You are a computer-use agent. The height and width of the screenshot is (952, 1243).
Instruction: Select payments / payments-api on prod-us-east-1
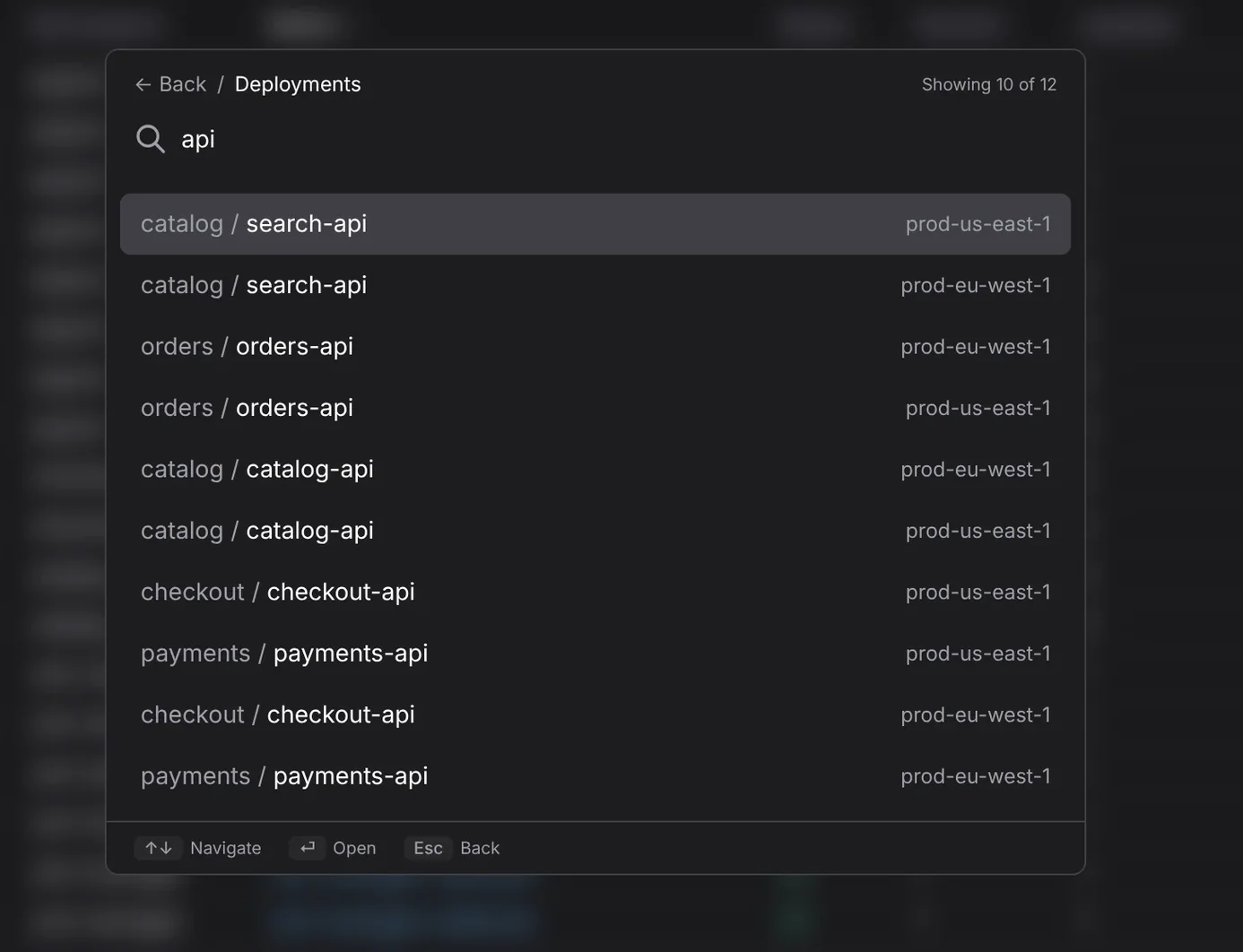coord(595,653)
